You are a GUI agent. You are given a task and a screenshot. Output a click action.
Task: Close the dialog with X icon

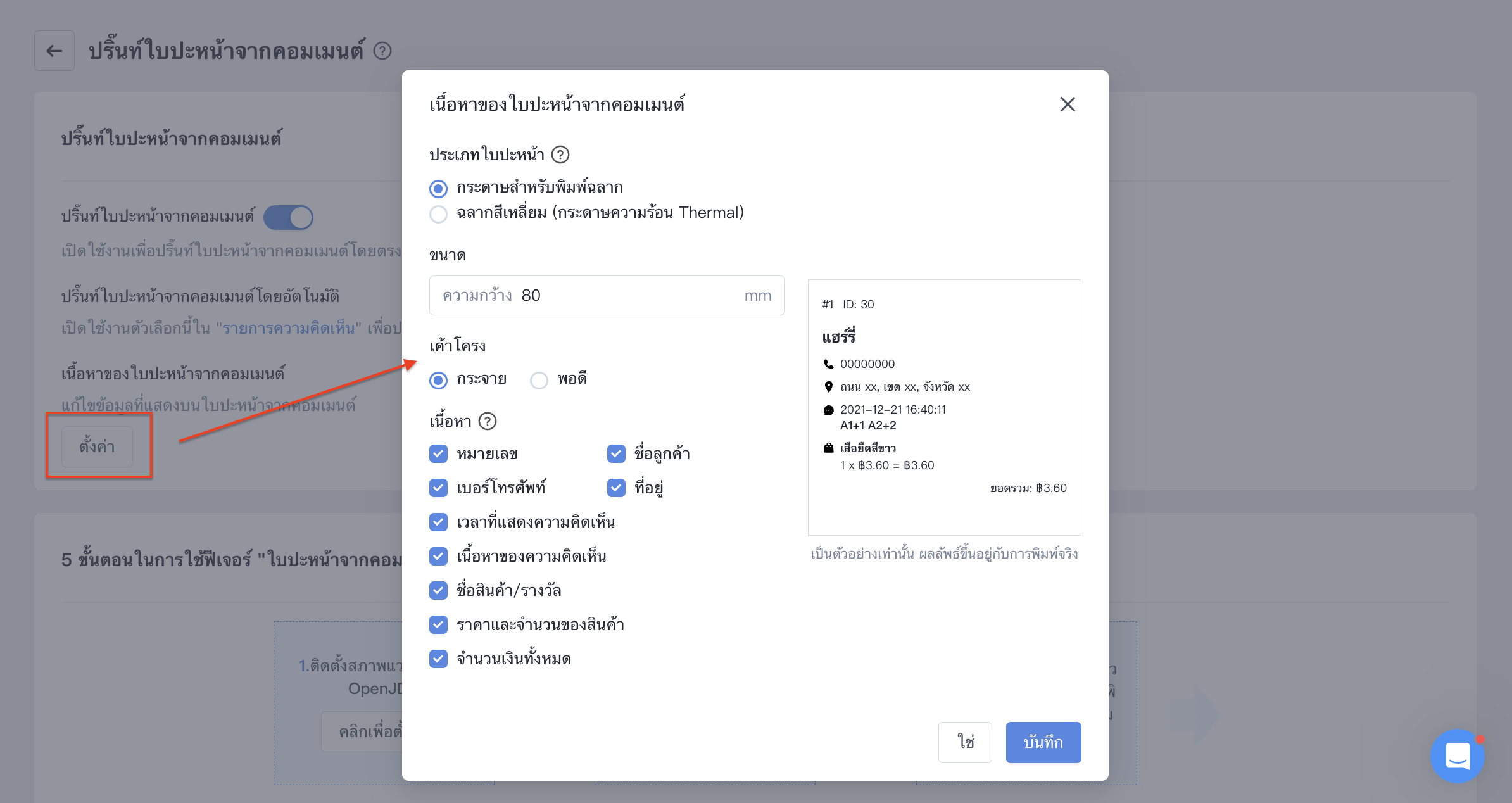click(x=1068, y=104)
